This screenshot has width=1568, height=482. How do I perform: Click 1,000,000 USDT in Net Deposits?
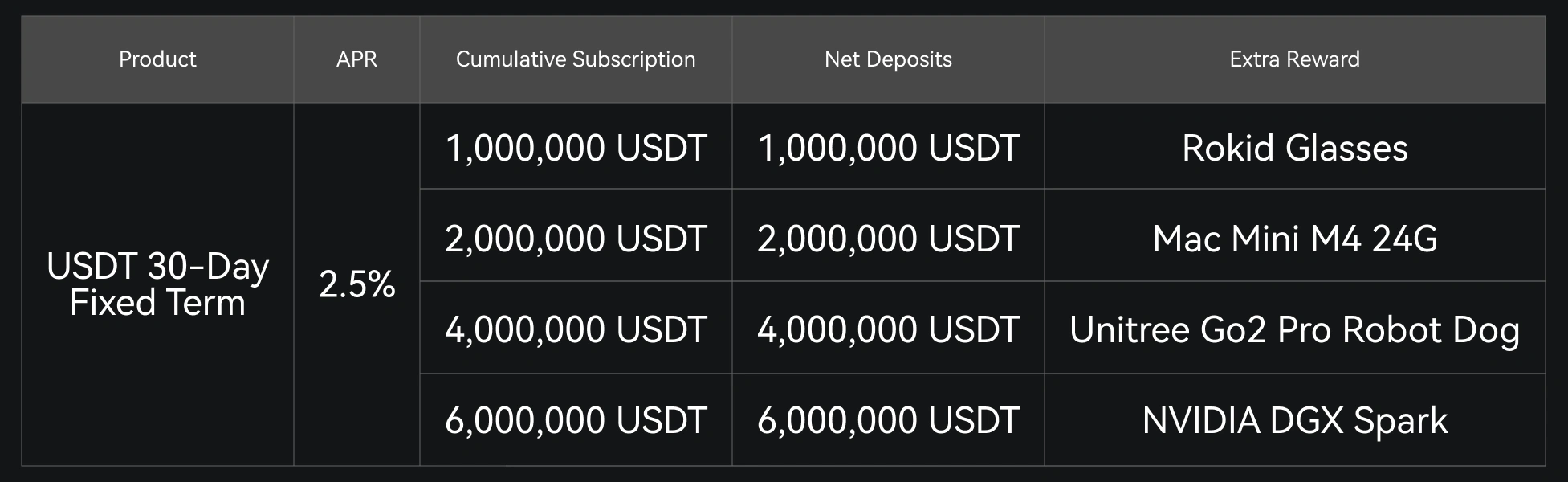[888, 148]
